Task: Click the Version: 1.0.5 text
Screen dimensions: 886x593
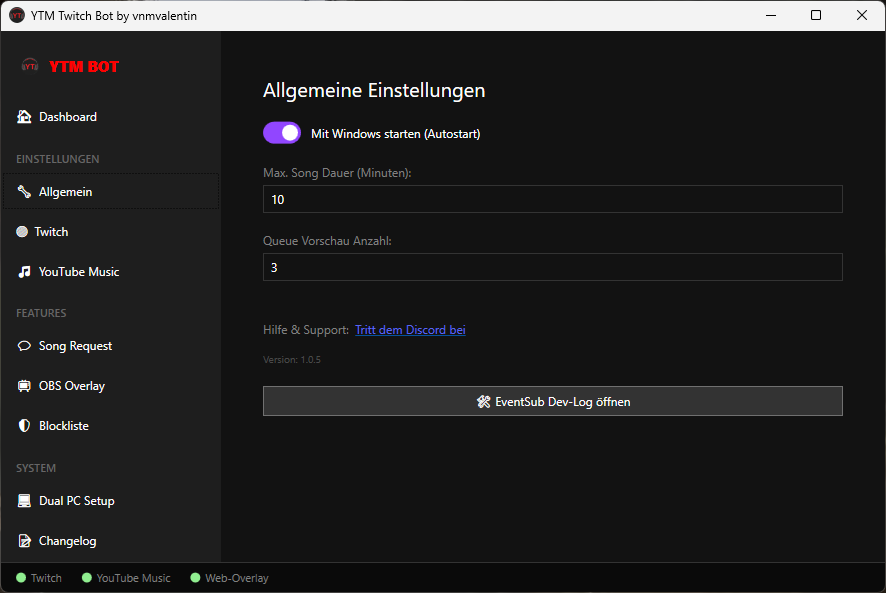Action: [292, 360]
